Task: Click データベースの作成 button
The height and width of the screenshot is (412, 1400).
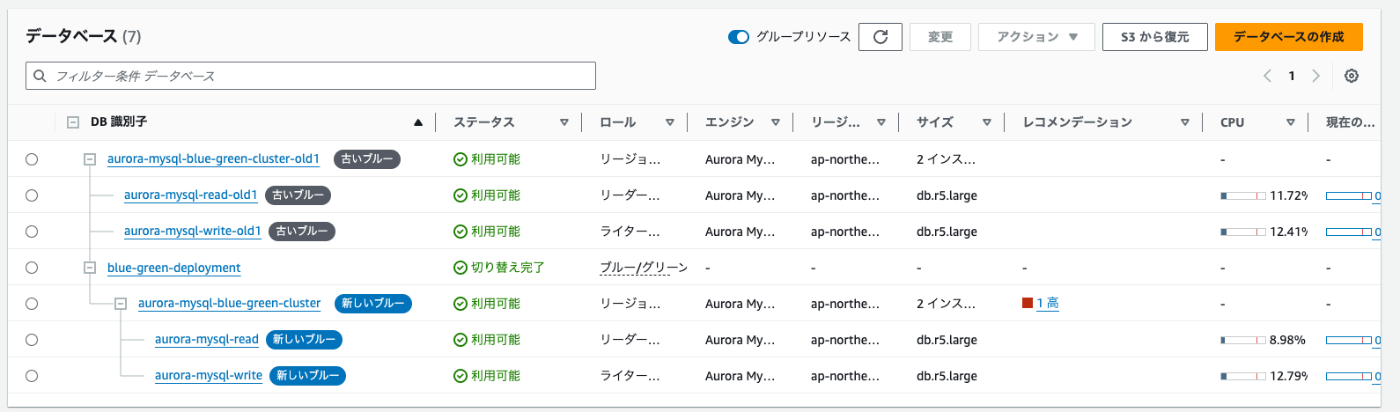Action: (1289, 37)
